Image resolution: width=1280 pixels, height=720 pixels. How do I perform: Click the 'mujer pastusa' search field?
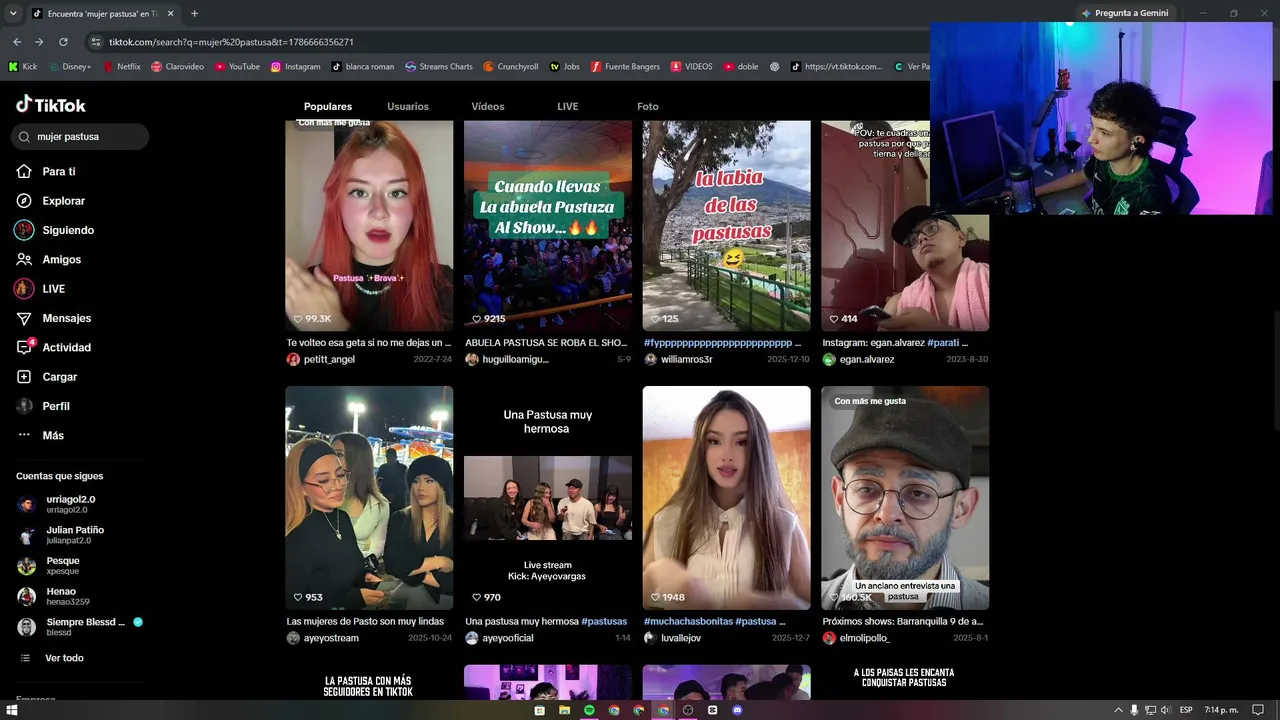coord(81,136)
